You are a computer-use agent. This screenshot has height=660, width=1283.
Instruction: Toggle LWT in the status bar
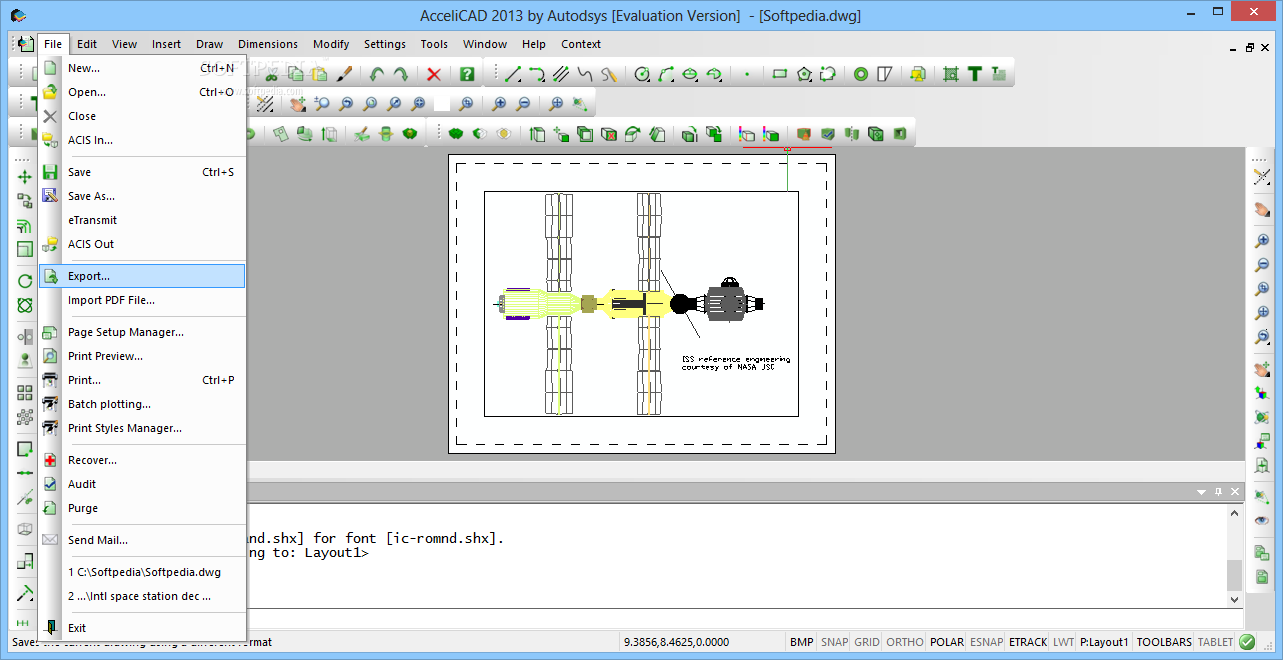(1063, 642)
